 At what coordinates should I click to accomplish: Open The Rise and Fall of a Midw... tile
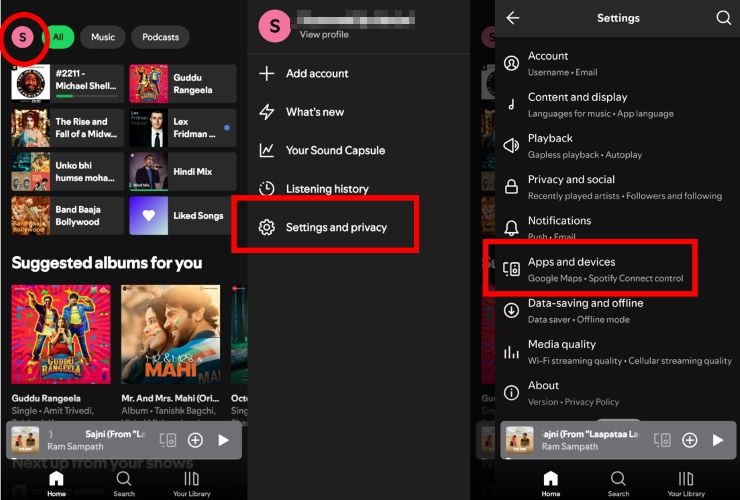coord(67,127)
